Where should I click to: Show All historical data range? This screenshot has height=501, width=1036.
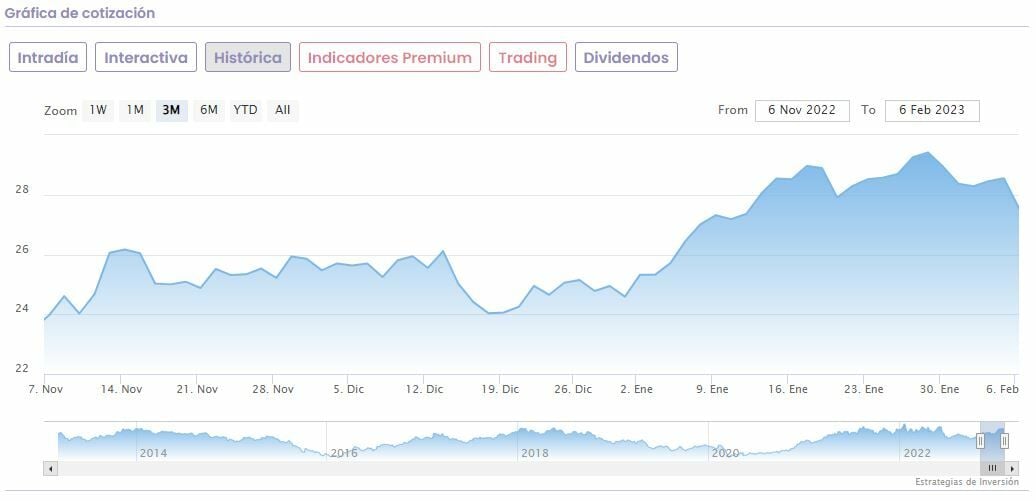[283, 110]
